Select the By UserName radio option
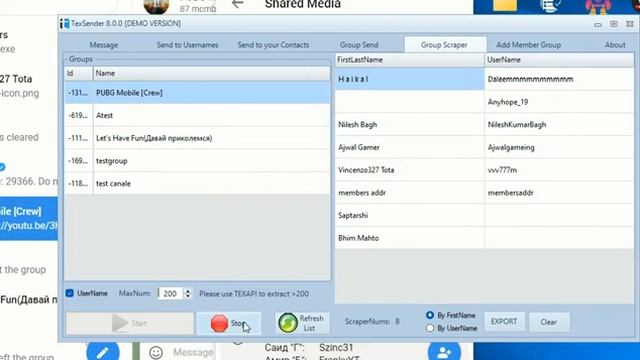640x360 pixels. [430, 328]
